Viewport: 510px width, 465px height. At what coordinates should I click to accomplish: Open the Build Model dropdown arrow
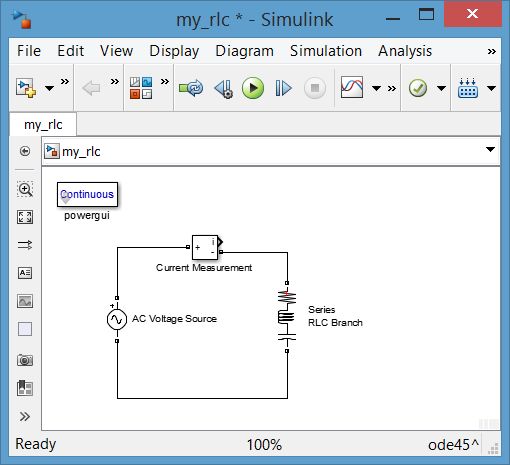(491, 88)
